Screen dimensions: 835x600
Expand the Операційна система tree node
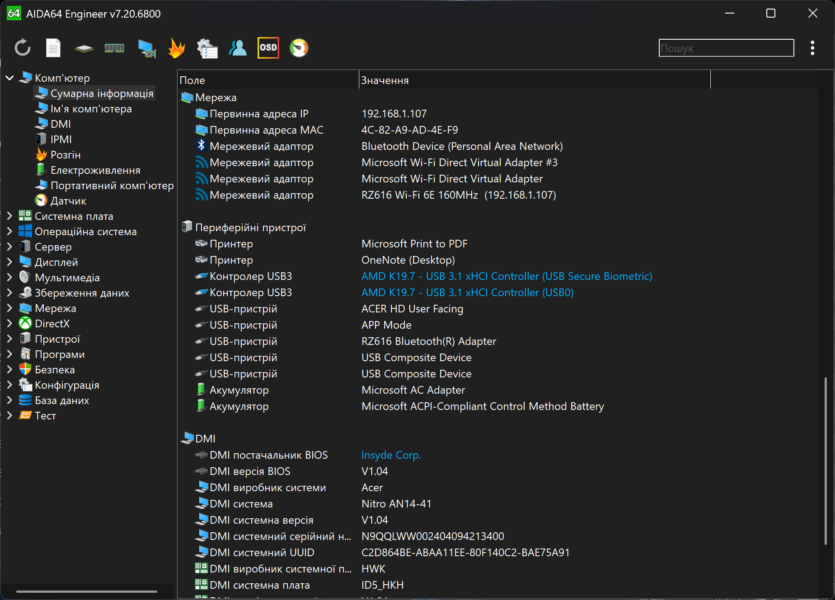[9, 231]
